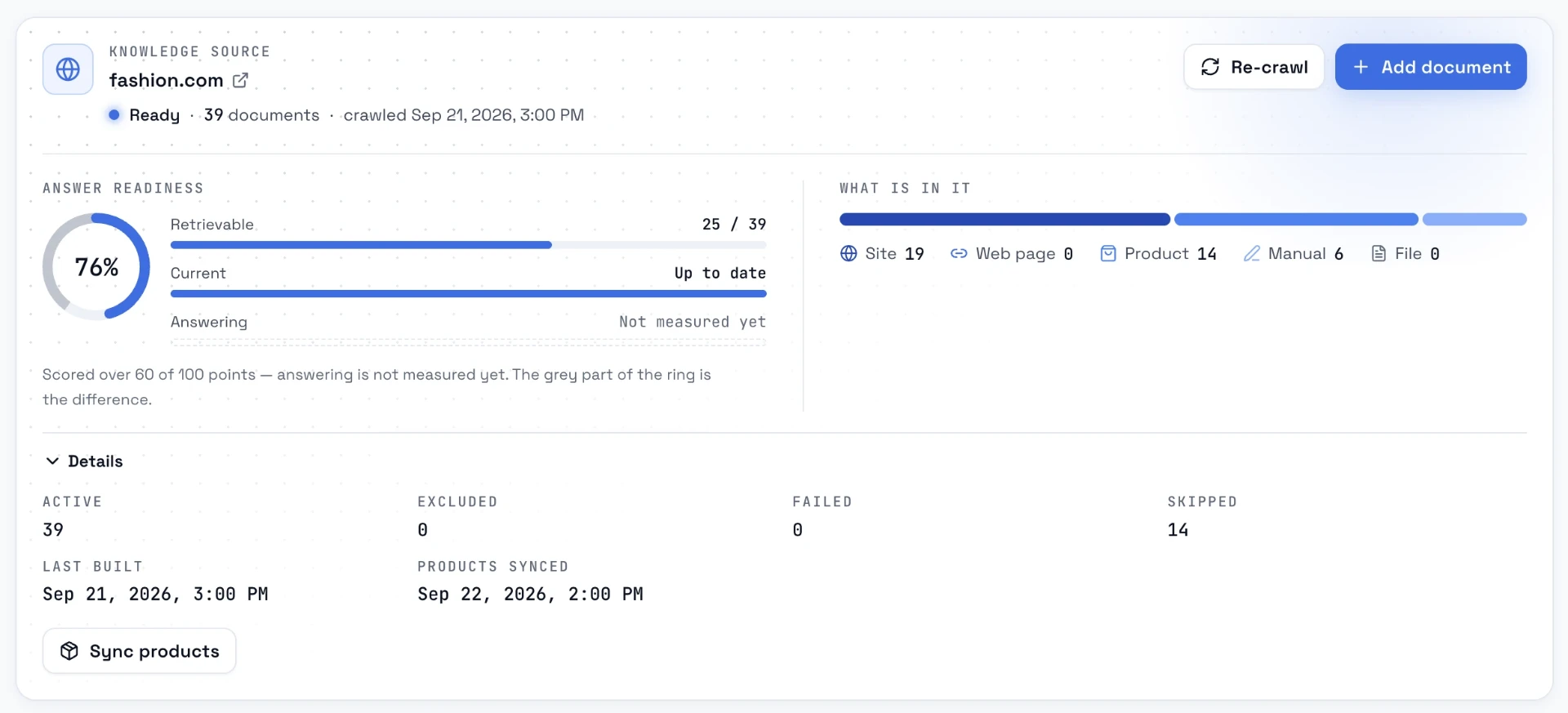Screen dimensions: 1568x713
Task: Collapse the Details section
Action: coord(84,461)
